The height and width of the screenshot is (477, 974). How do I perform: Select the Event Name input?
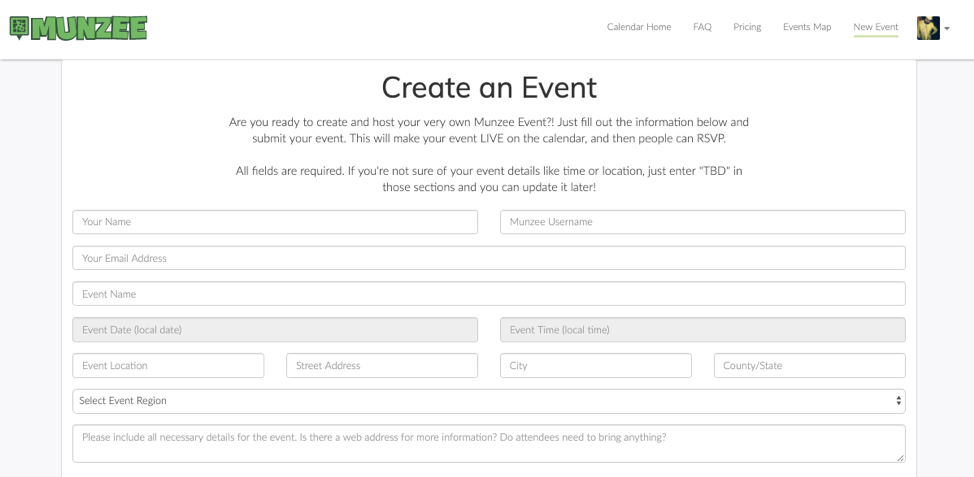pyautogui.click(x=489, y=294)
